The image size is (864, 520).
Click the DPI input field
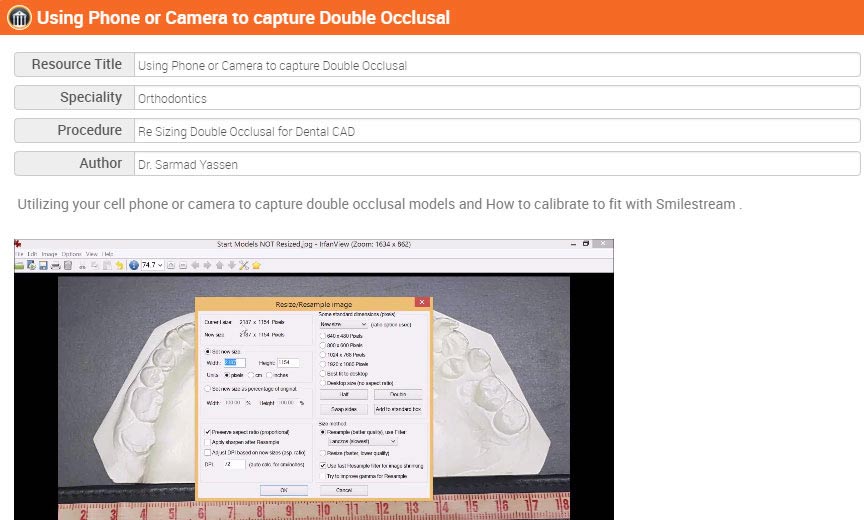234,464
